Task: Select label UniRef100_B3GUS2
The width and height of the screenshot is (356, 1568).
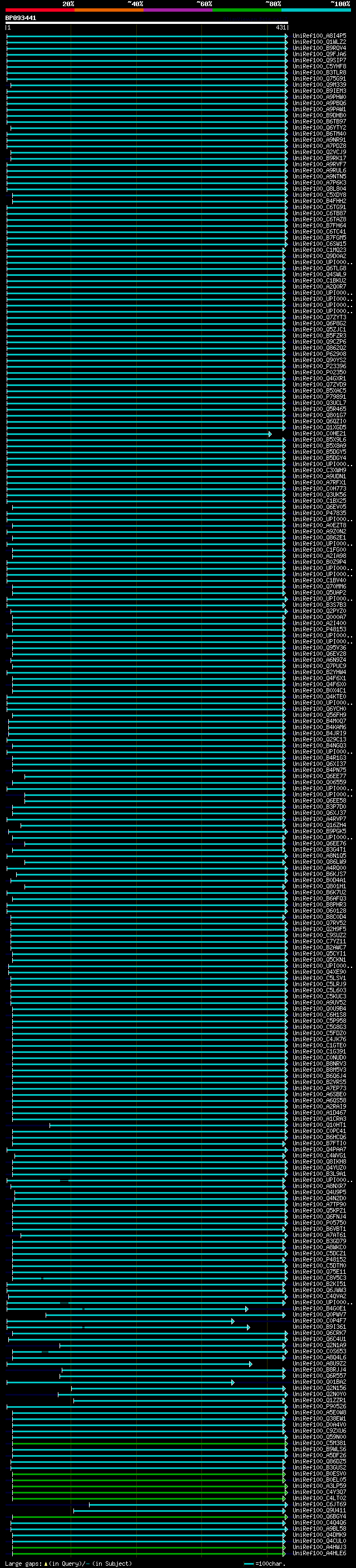Action: tap(319, 1468)
